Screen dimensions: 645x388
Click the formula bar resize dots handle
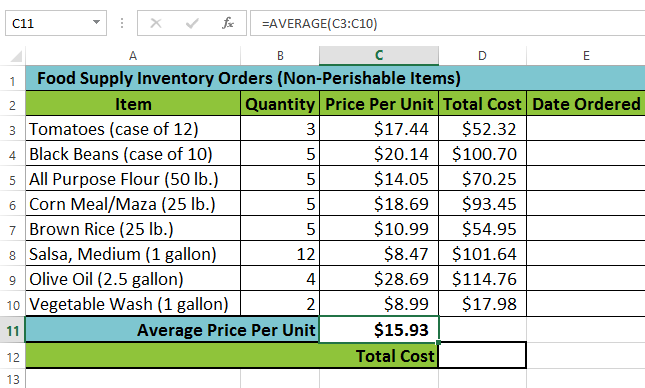122,23
